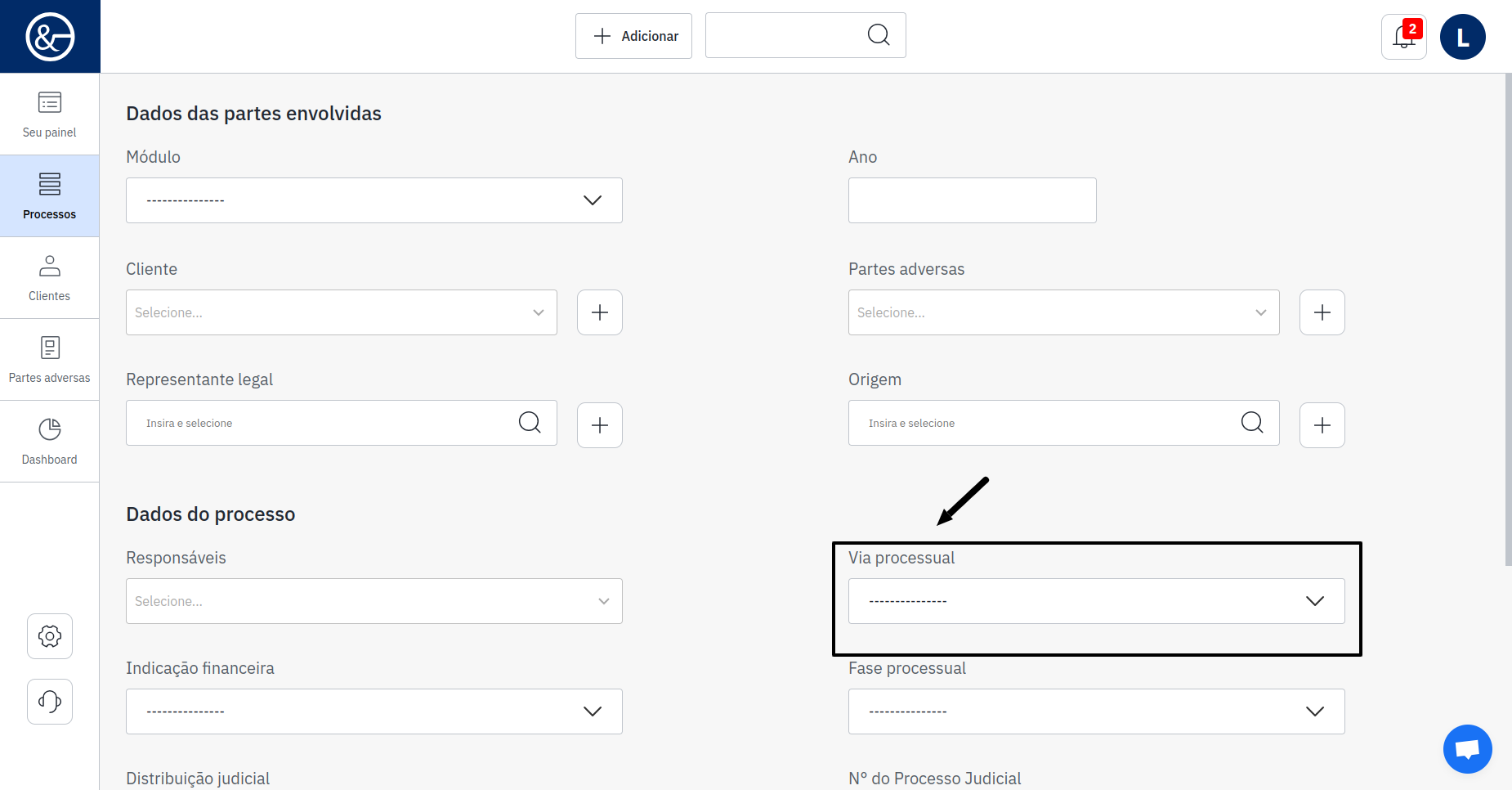Go to Seu painel in the sidebar
Image resolution: width=1512 pixels, height=790 pixels.
coord(50,114)
